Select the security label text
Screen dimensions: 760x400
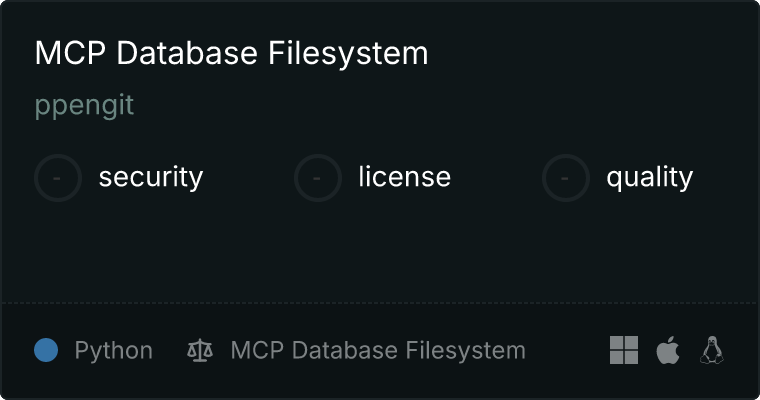pos(151,178)
